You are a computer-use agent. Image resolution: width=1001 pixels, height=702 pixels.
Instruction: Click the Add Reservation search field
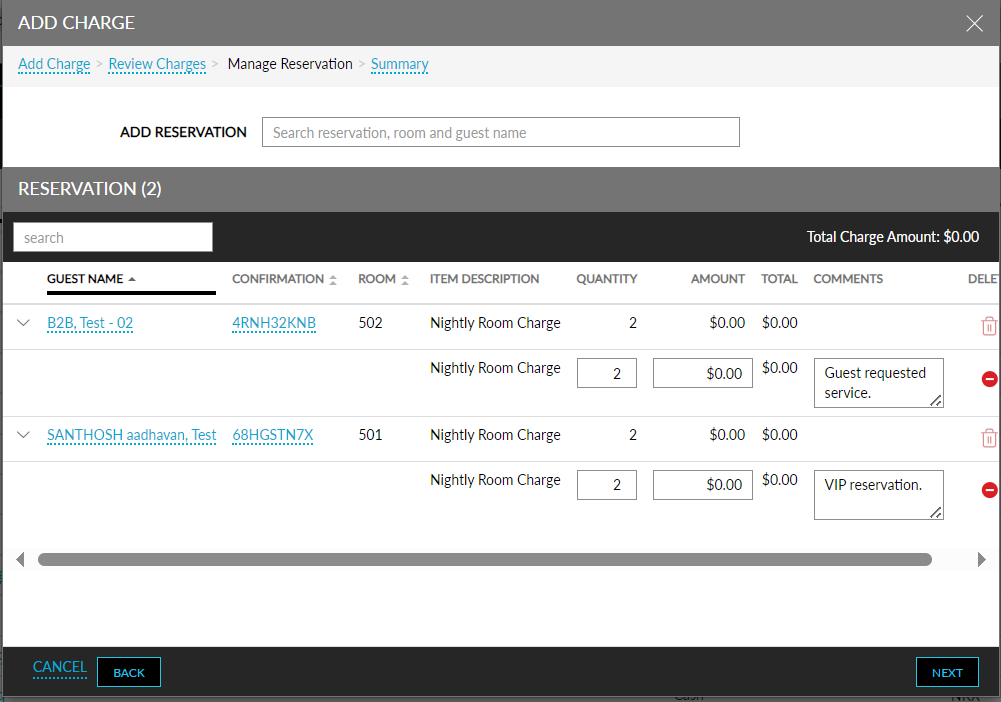click(x=500, y=132)
